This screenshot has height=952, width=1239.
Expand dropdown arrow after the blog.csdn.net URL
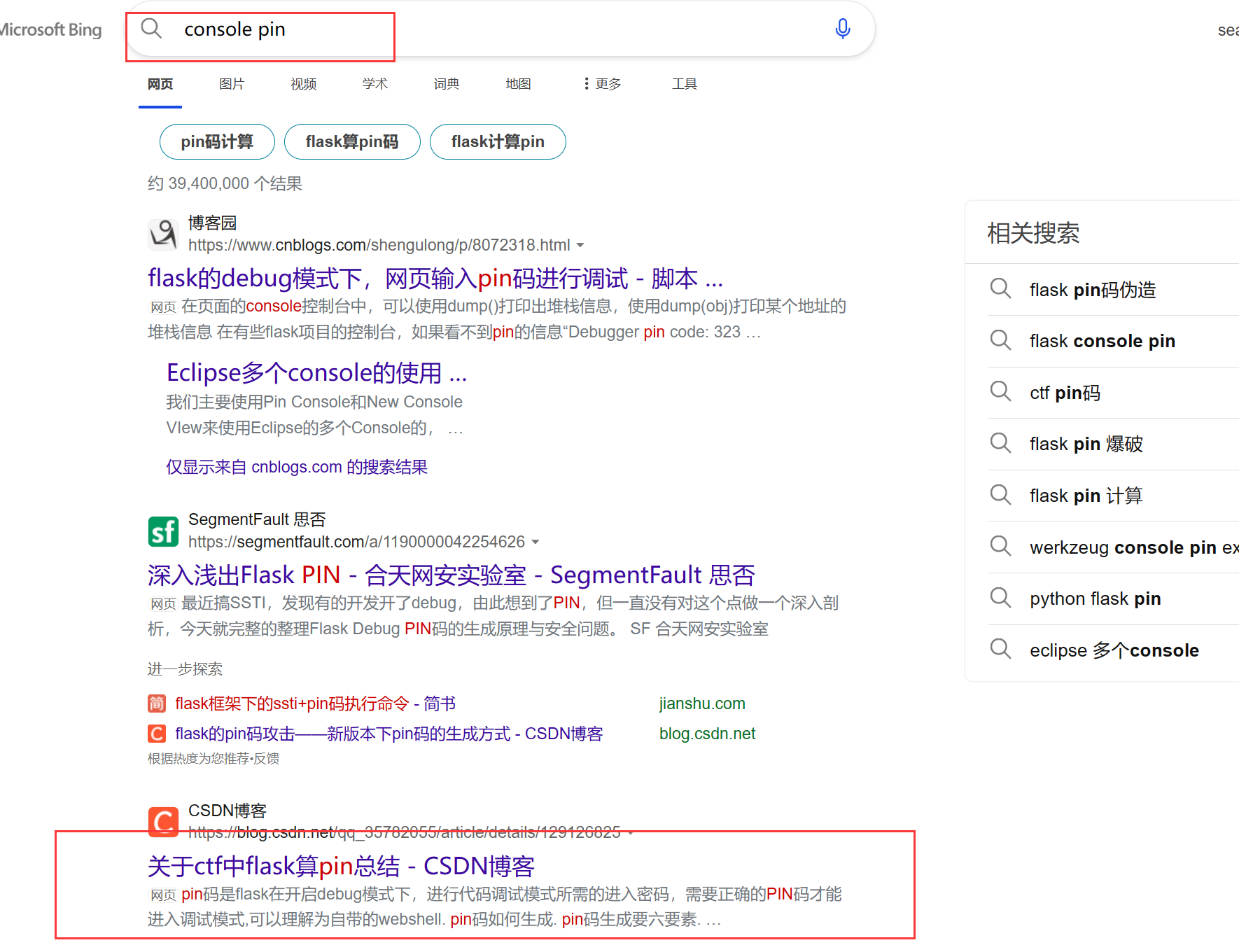pyautogui.click(x=631, y=833)
